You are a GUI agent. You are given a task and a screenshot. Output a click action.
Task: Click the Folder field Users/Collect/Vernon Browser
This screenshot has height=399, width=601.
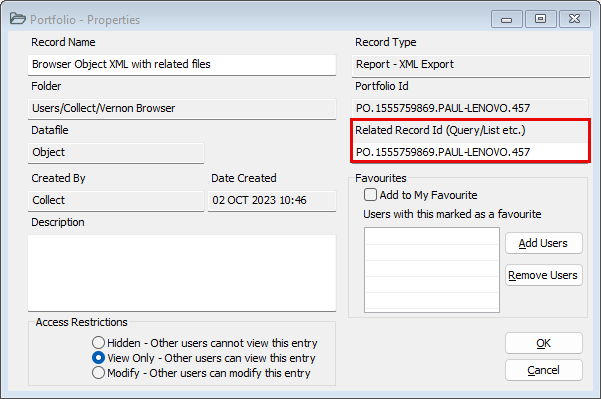tap(182, 108)
